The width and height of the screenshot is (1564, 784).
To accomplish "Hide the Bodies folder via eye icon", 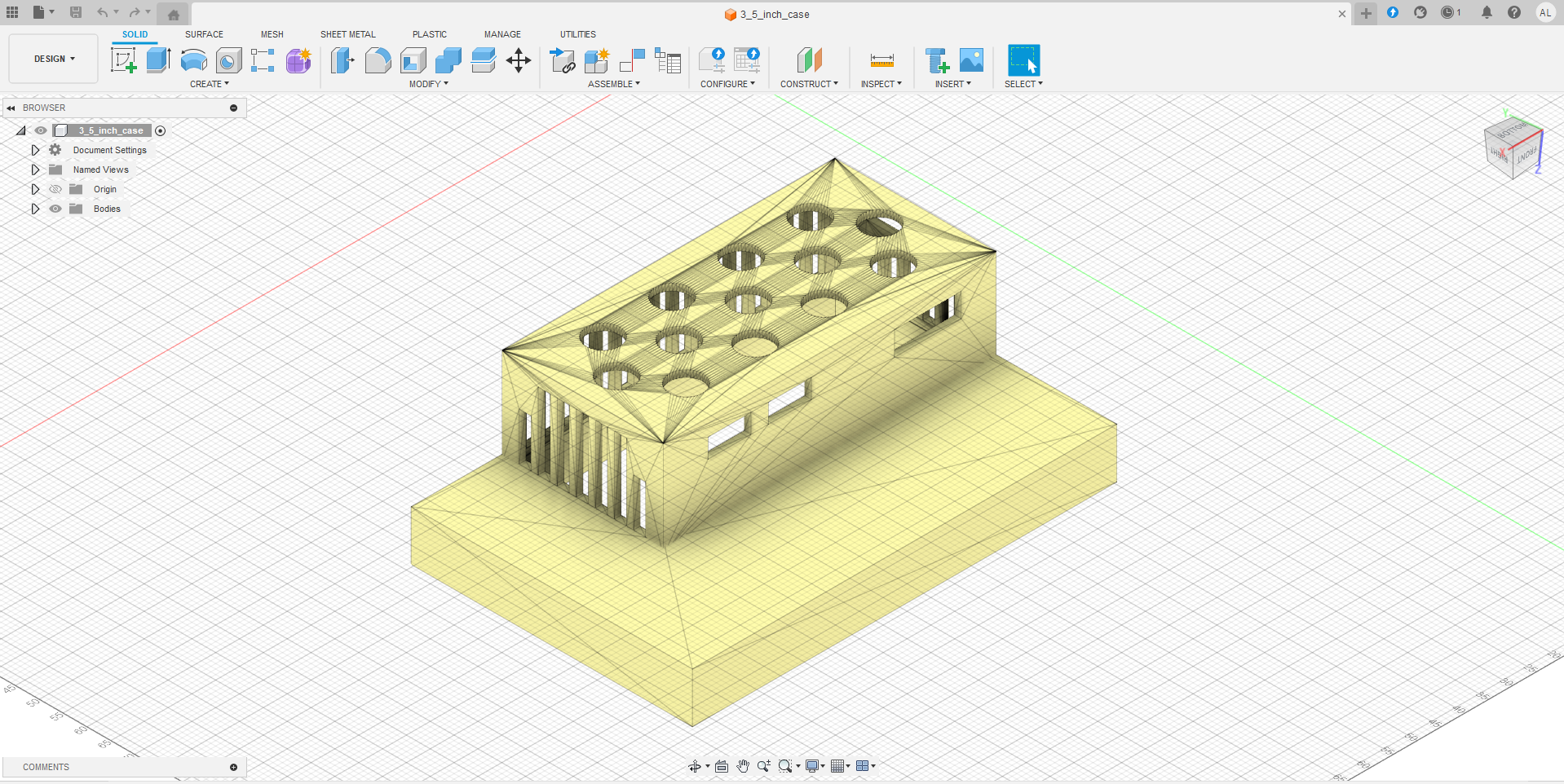I will pyautogui.click(x=55, y=209).
